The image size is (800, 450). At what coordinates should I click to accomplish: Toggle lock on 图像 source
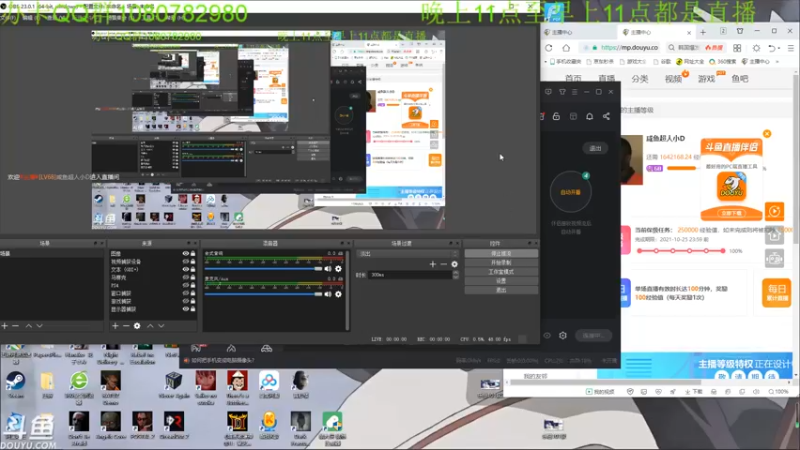tap(193, 254)
